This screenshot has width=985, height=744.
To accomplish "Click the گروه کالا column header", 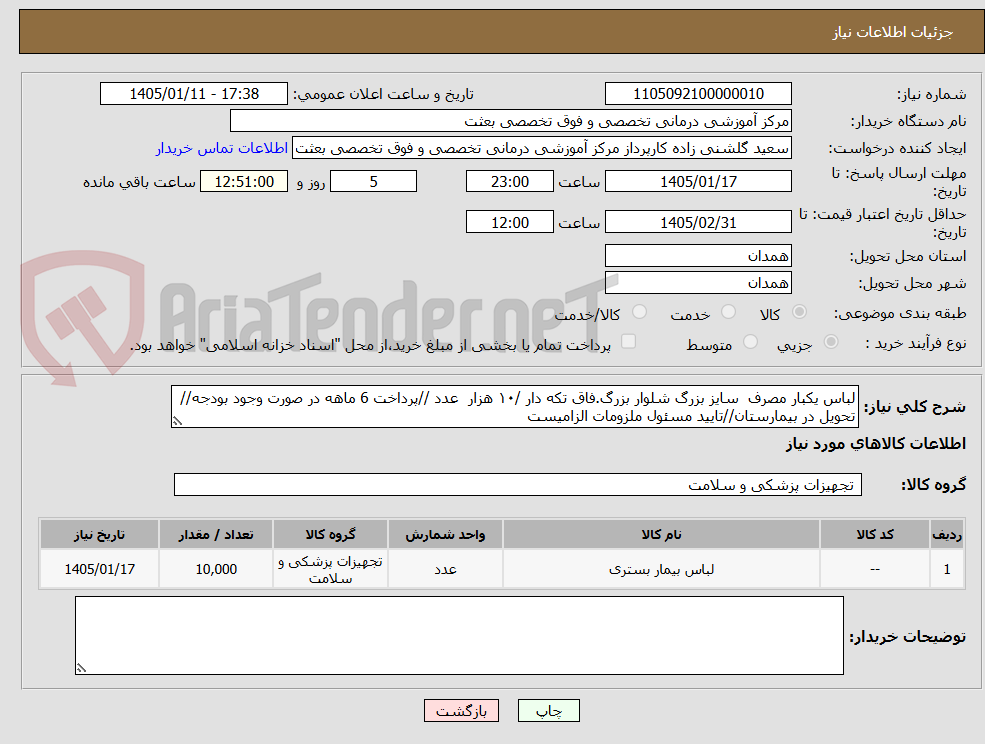I will coord(330,535).
